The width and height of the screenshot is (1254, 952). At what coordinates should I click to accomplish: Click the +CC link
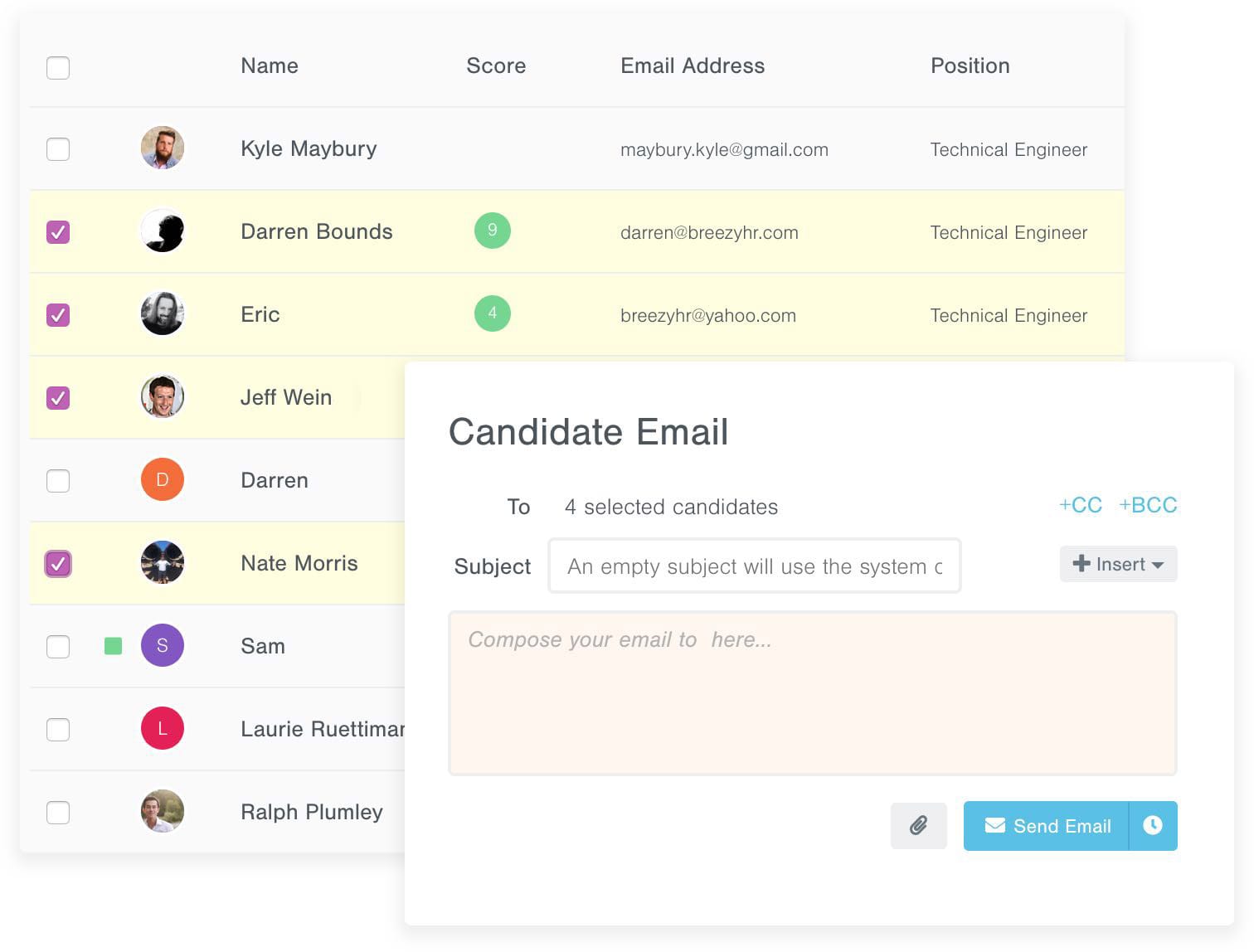point(1081,505)
